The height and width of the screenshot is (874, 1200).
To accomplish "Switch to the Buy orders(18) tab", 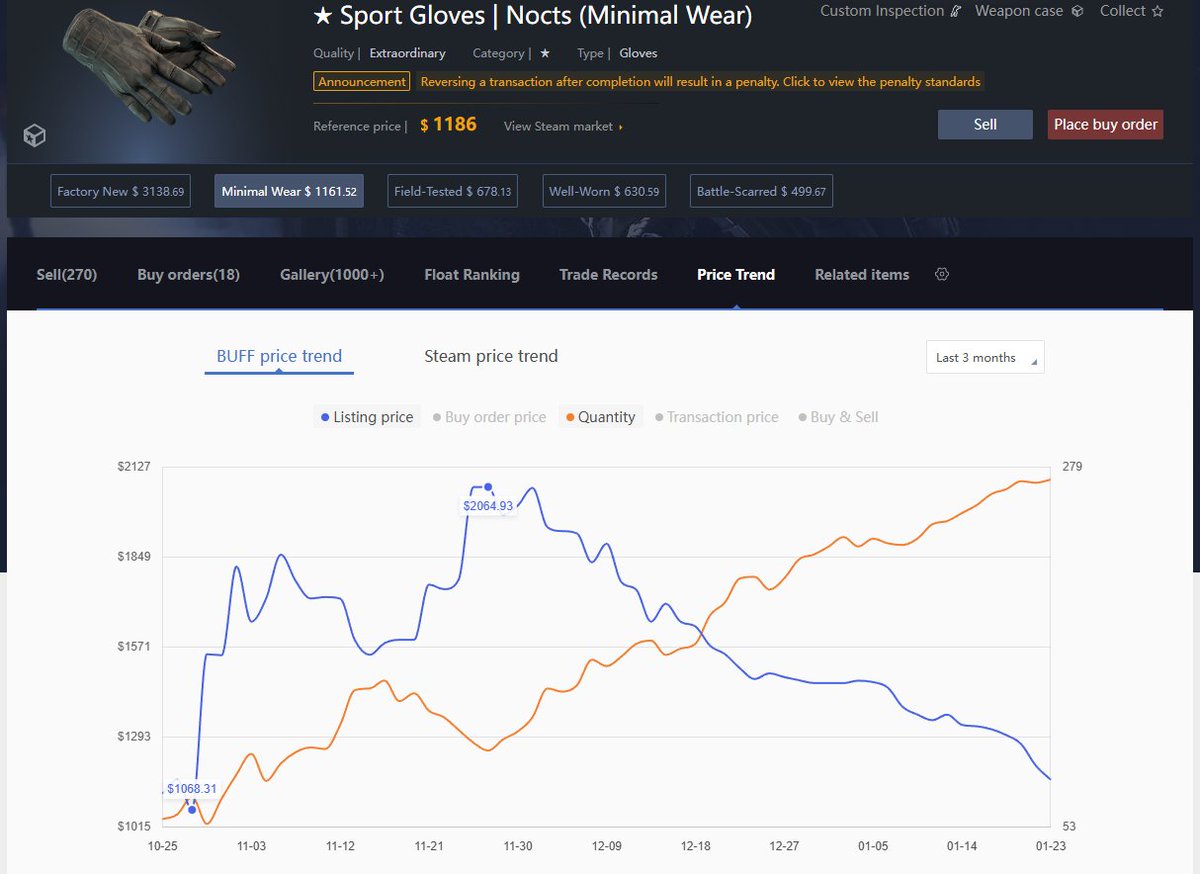I will pyautogui.click(x=188, y=274).
